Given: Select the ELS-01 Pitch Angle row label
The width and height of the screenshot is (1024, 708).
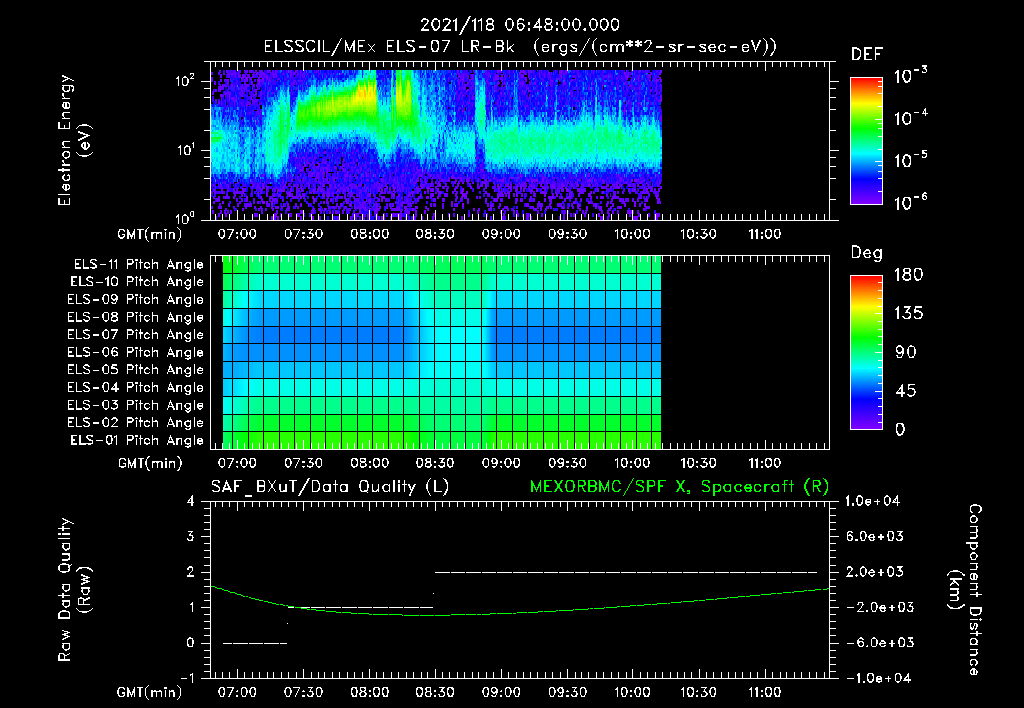Looking at the screenshot, I should coord(137,440).
